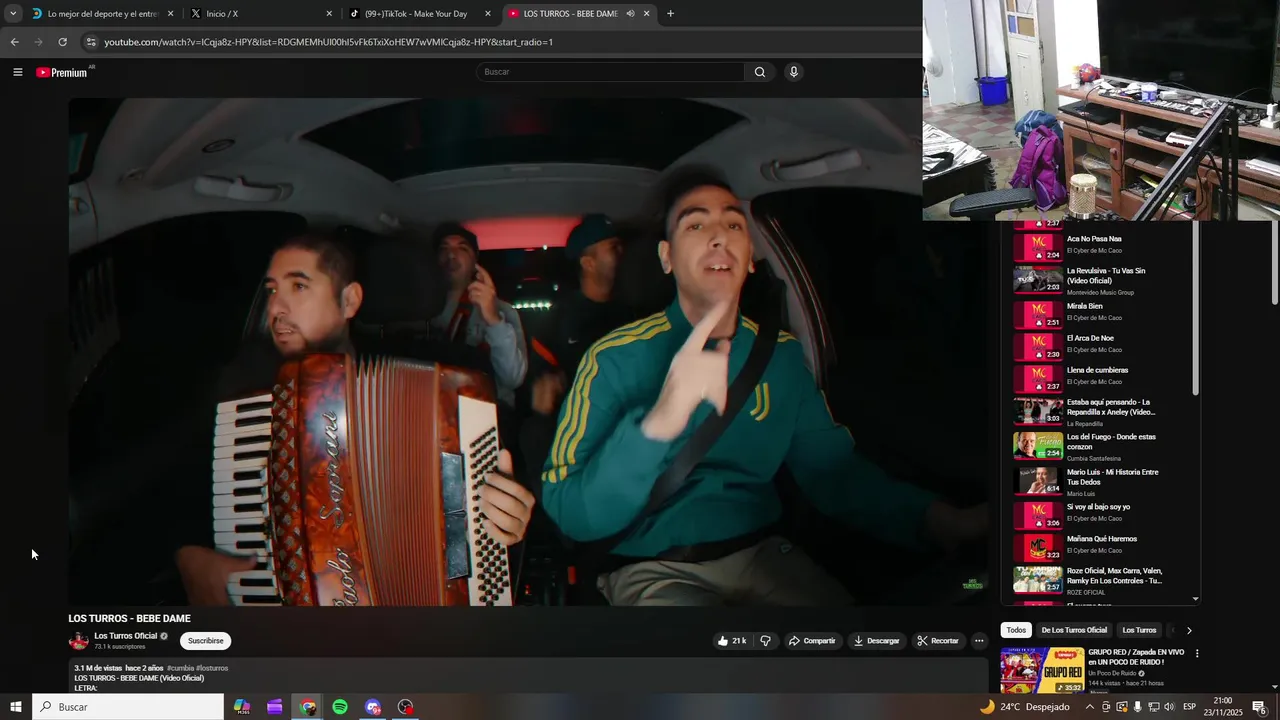The image size is (1280, 720).
Task: Open Microsoft 365 Copilot taskbar icon
Action: (x=242, y=707)
